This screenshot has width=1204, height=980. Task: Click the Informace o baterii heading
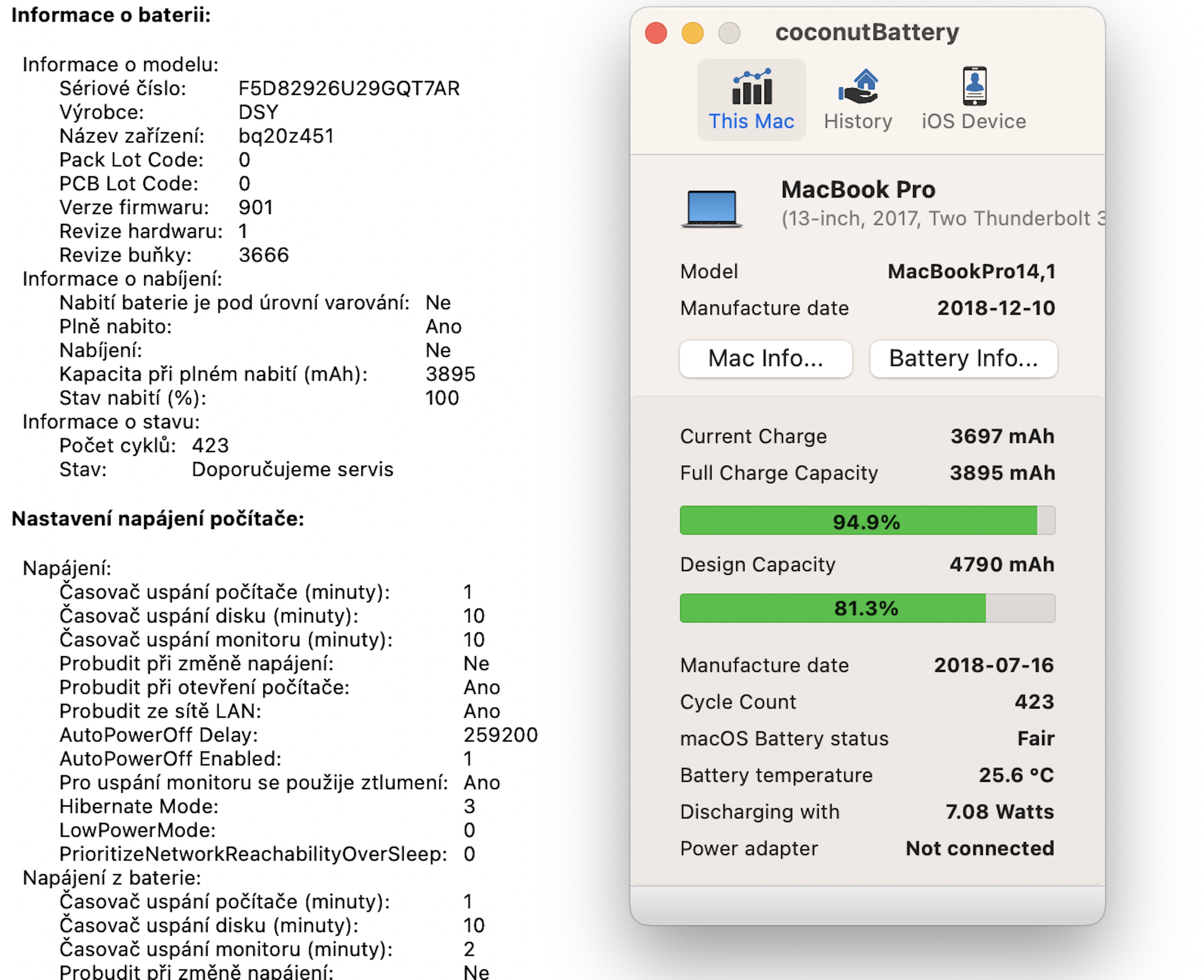[x=111, y=15]
